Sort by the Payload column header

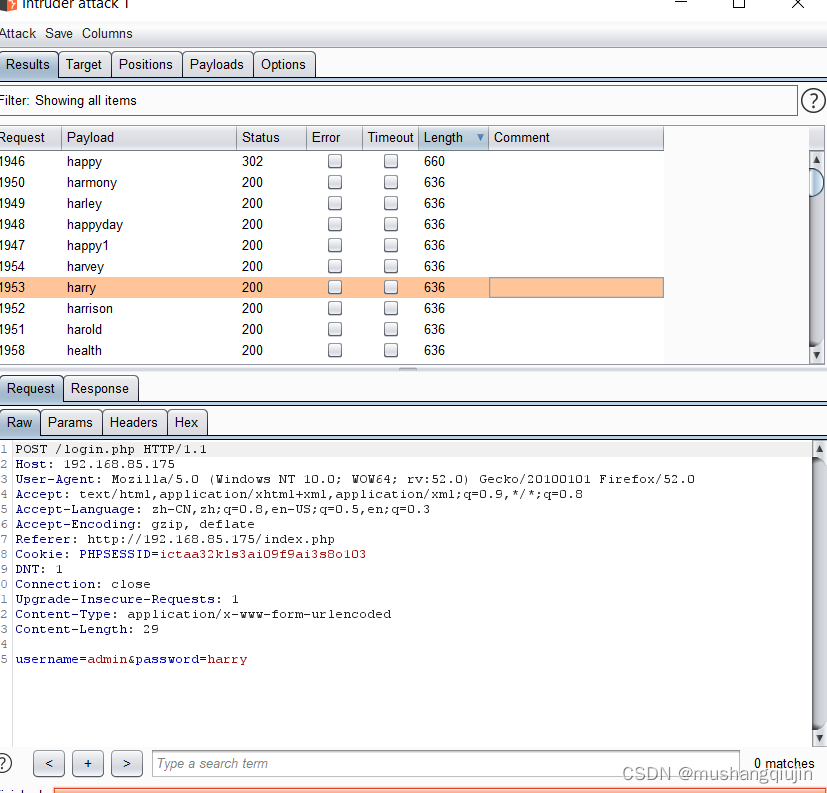pos(149,138)
